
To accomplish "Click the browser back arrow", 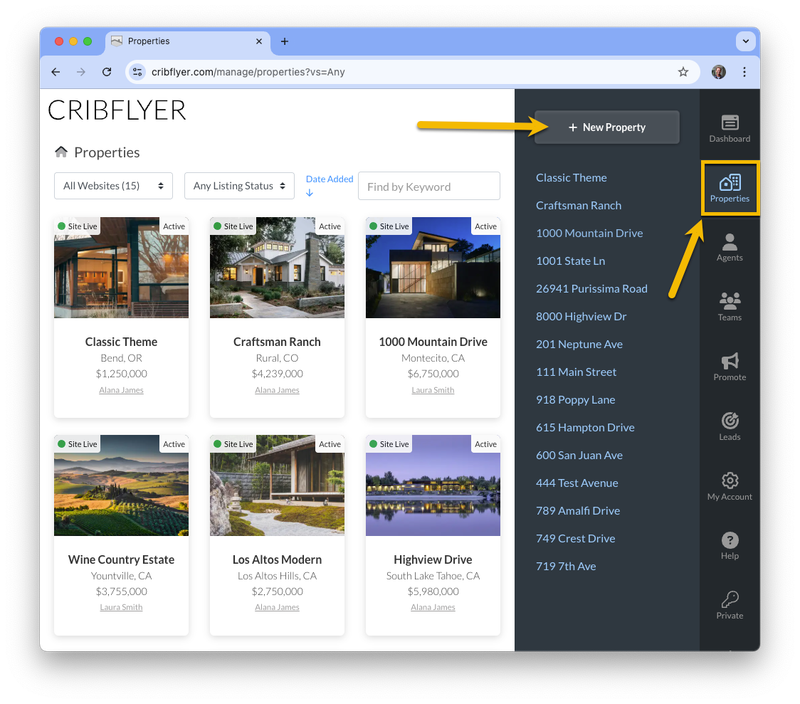I will [x=56, y=72].
